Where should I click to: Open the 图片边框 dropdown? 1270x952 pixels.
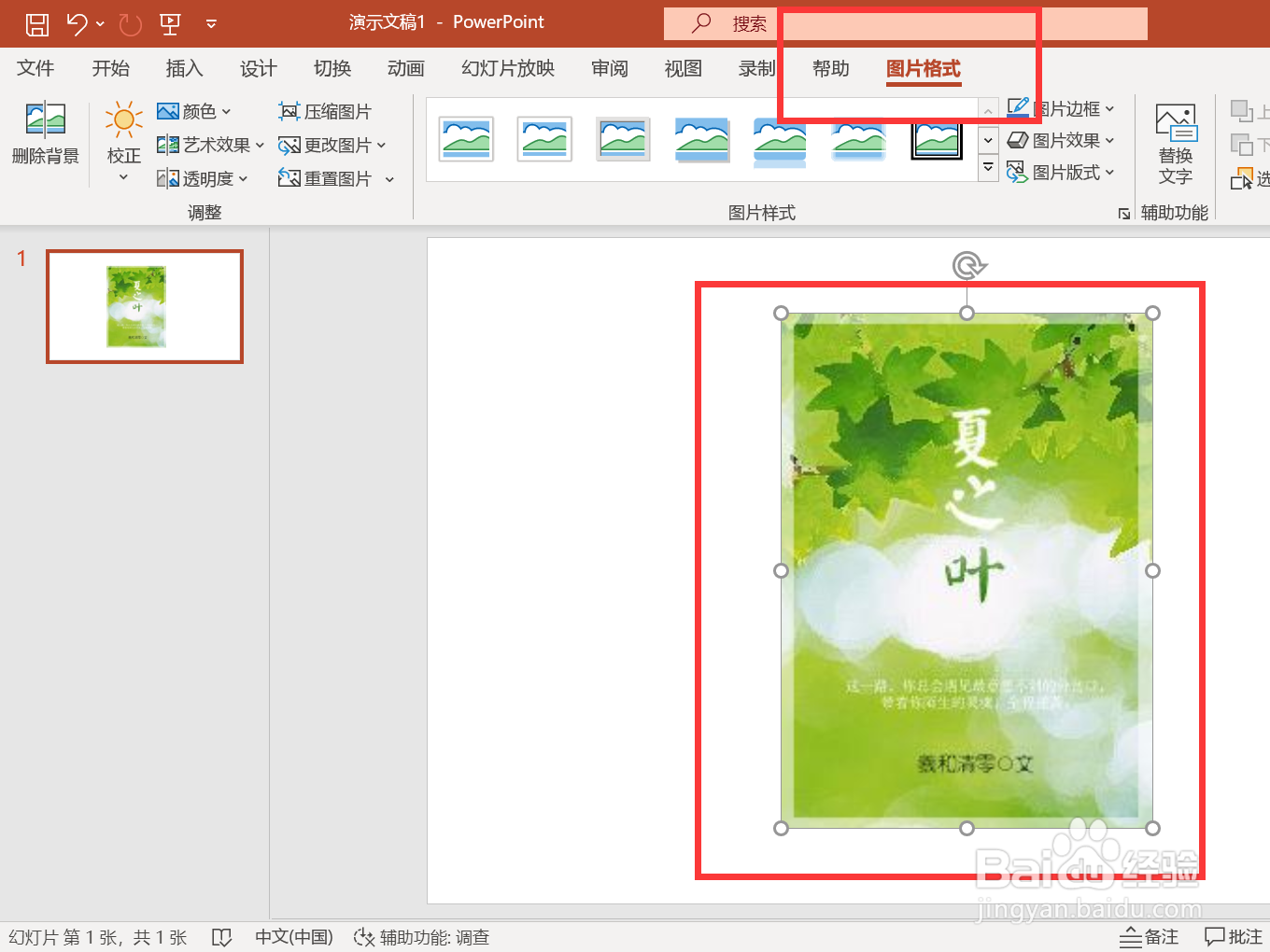1061,109
